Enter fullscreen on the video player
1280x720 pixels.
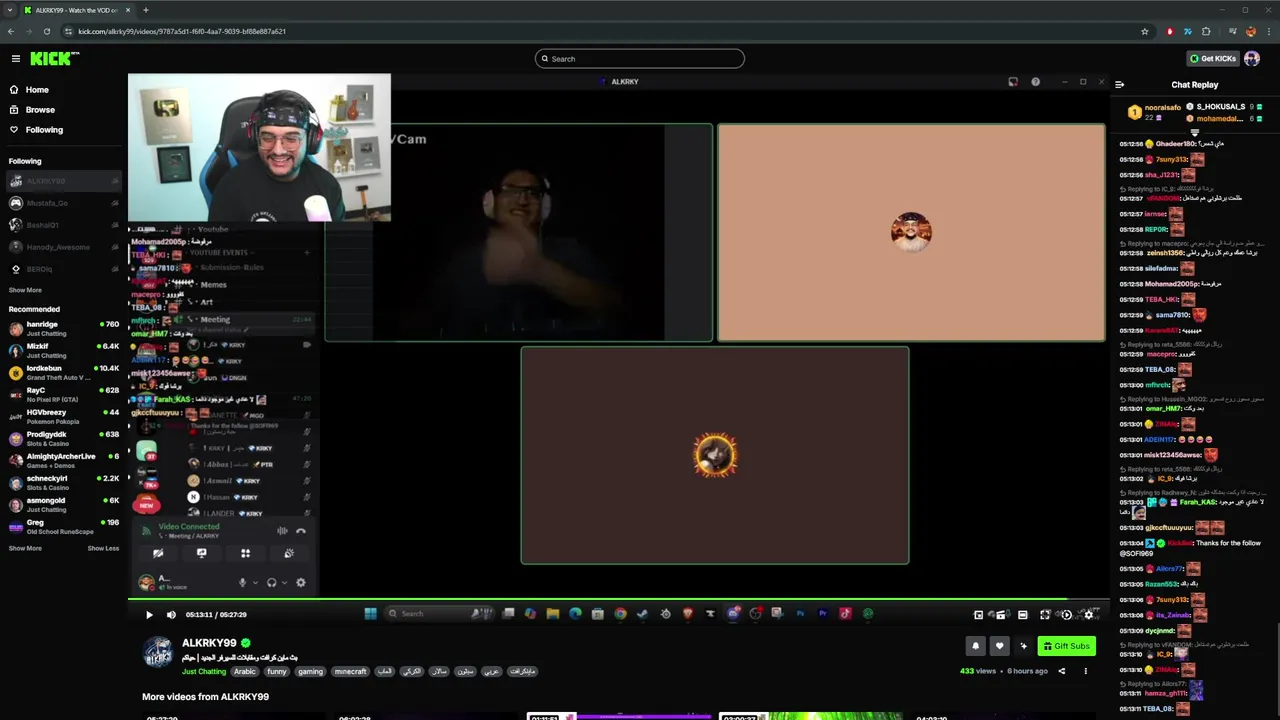tap(1045, 615)
